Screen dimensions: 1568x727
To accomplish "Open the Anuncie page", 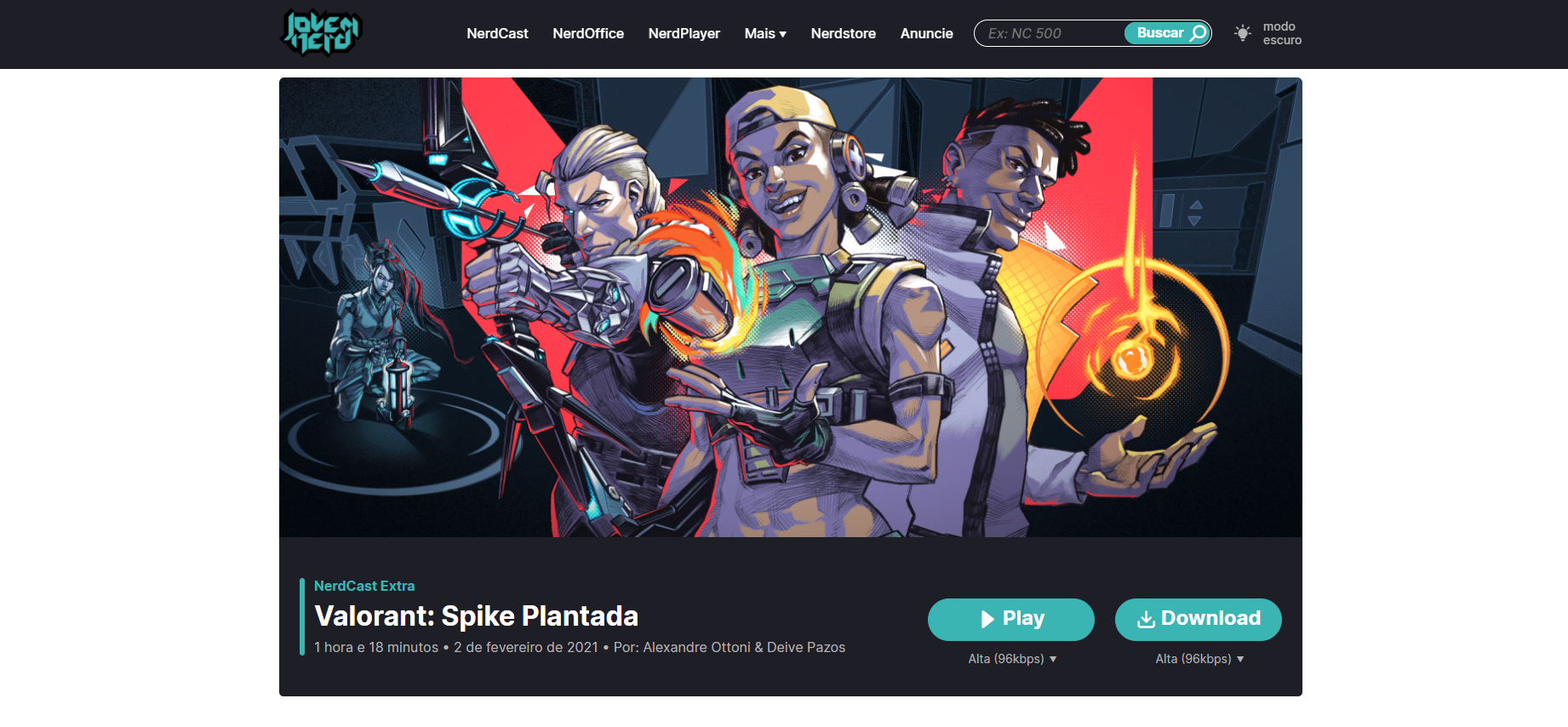I will pyautogui.click(x=927, y=33).
